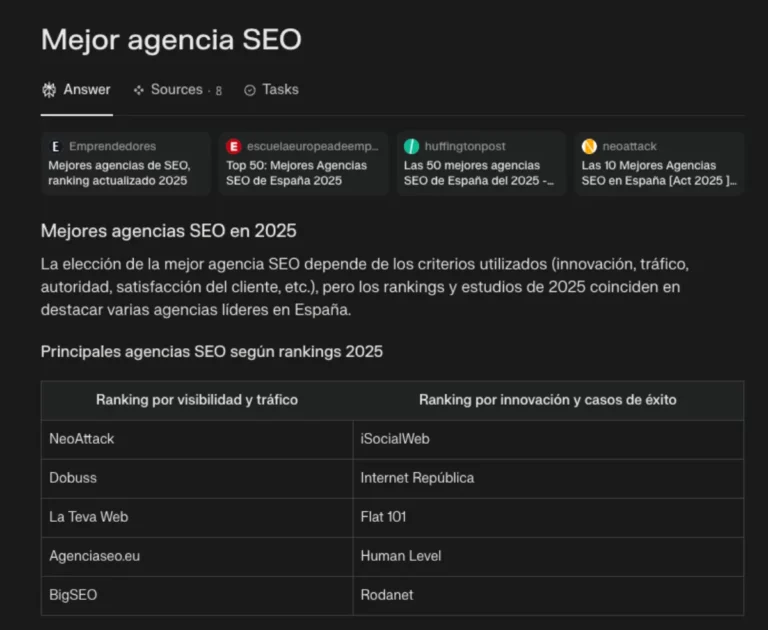Open the Tasks tab
This screenshot has height=630, width=768.
pyautogui.click(x=271, y=90)
